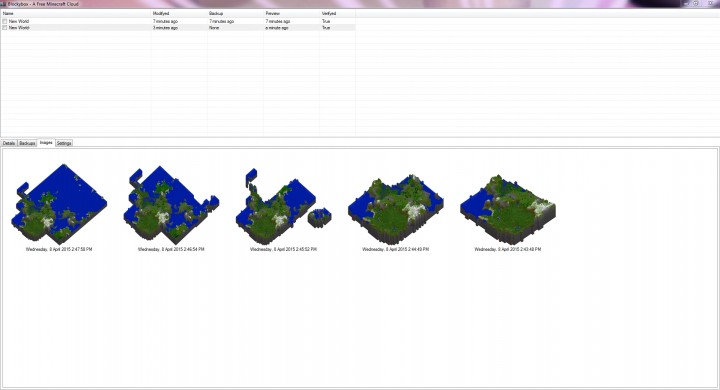
Task: Open the world image captured at 2:46:54 PM
Action: (x=171, y=205)
